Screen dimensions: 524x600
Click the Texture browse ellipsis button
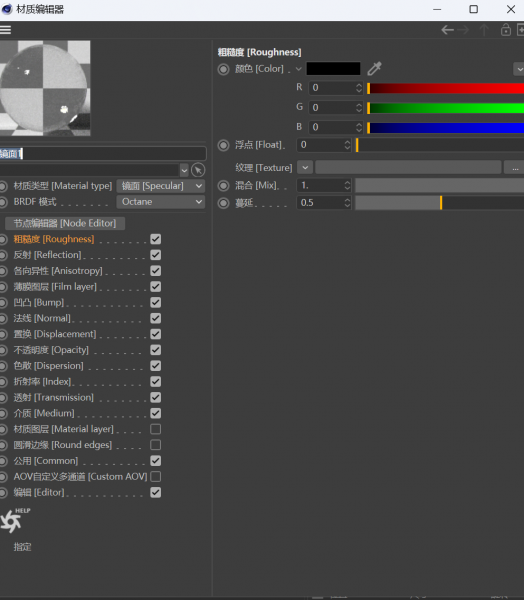pos(515,167)
